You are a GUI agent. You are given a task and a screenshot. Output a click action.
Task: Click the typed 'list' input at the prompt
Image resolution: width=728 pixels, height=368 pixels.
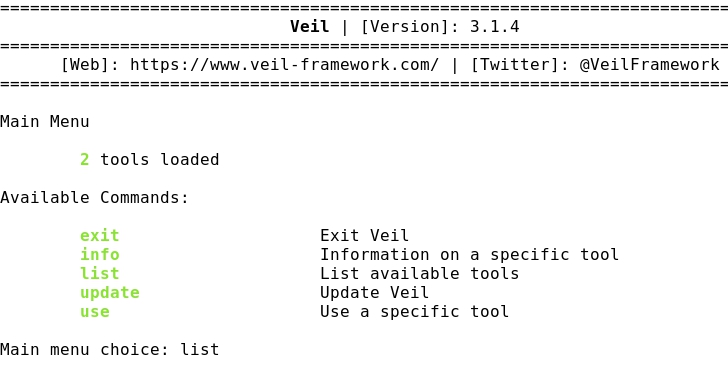[x=200, y=349]
